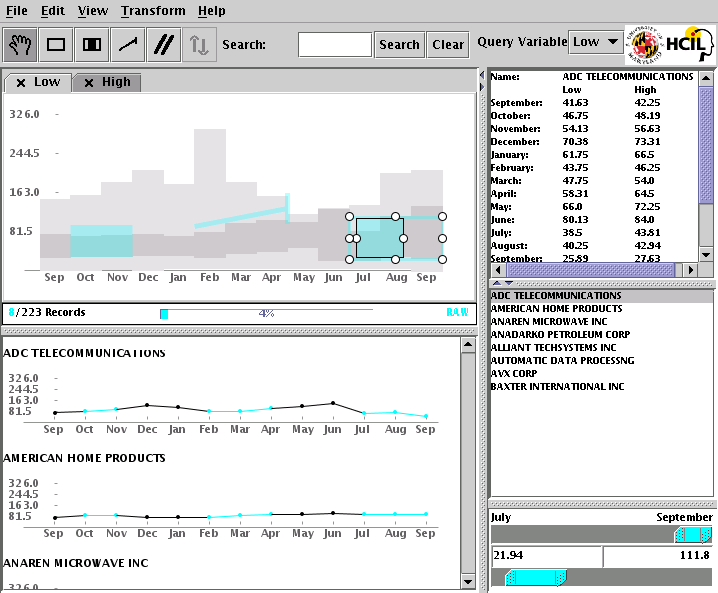This screenshot has height=593, width=718.
Task: Select ADC TELECOMMUNICATIONS in results list
Action: pyautogui.click(x=601, y=296)
